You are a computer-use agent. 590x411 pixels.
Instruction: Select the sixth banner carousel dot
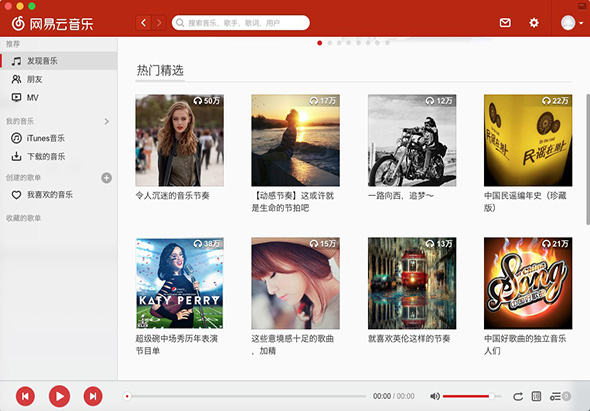tap(368, 43)
